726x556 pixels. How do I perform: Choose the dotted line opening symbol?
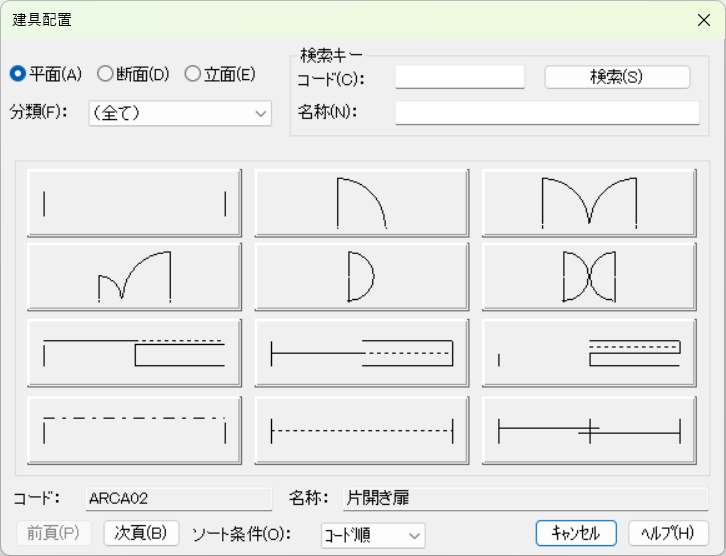[361, 431]
